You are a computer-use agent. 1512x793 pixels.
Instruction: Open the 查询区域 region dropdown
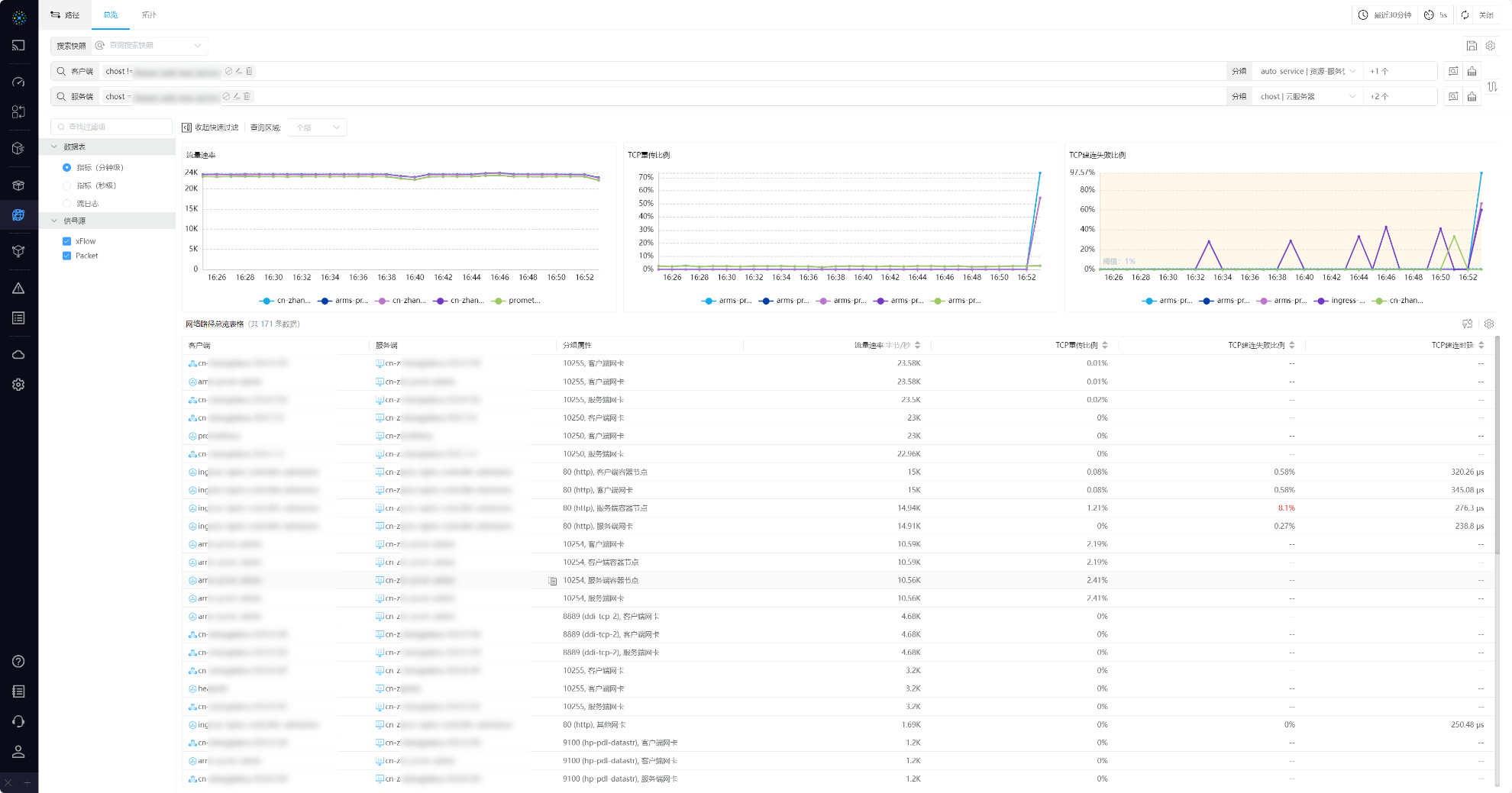click(x=318, y=127)
